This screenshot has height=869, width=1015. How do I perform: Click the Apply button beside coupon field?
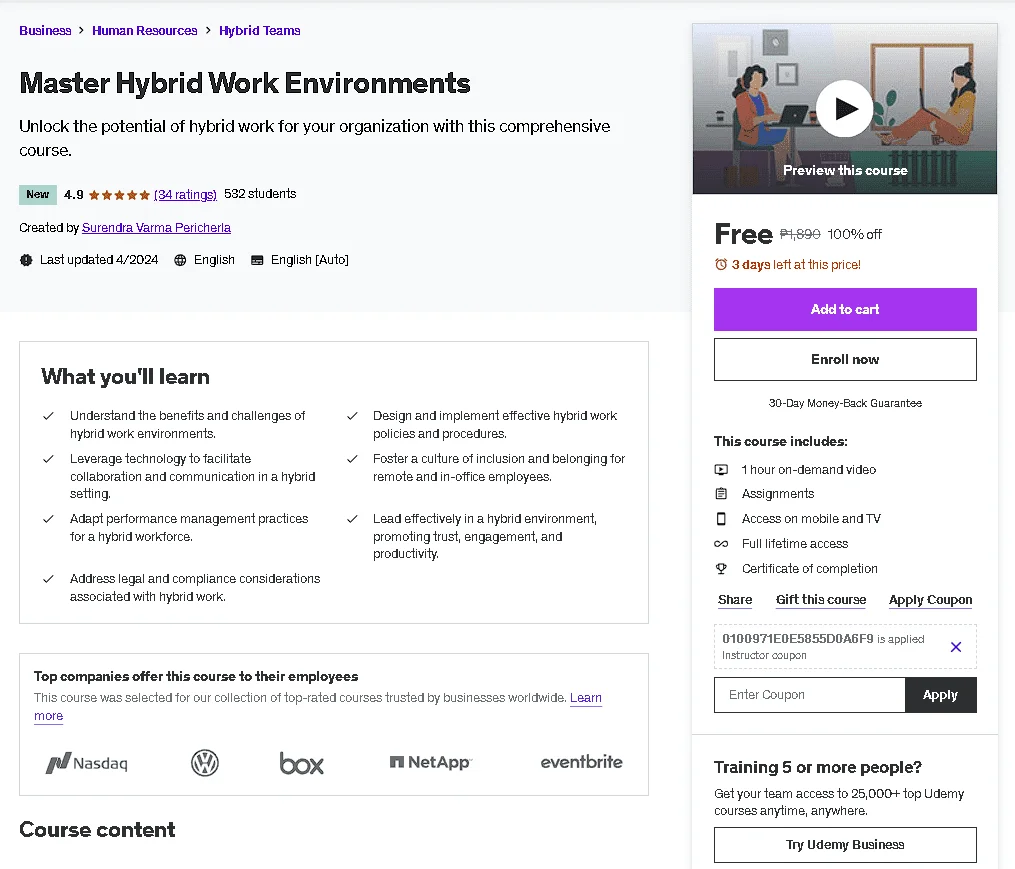tap(940, 695)
